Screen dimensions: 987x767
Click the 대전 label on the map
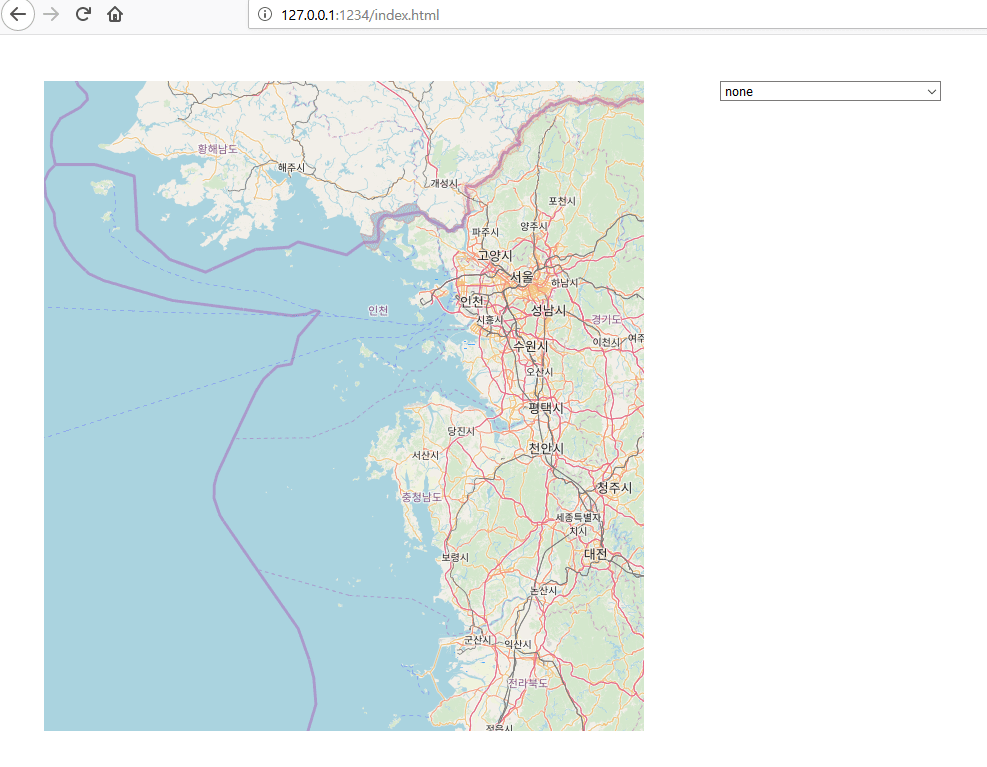click(x=595, y=554)
